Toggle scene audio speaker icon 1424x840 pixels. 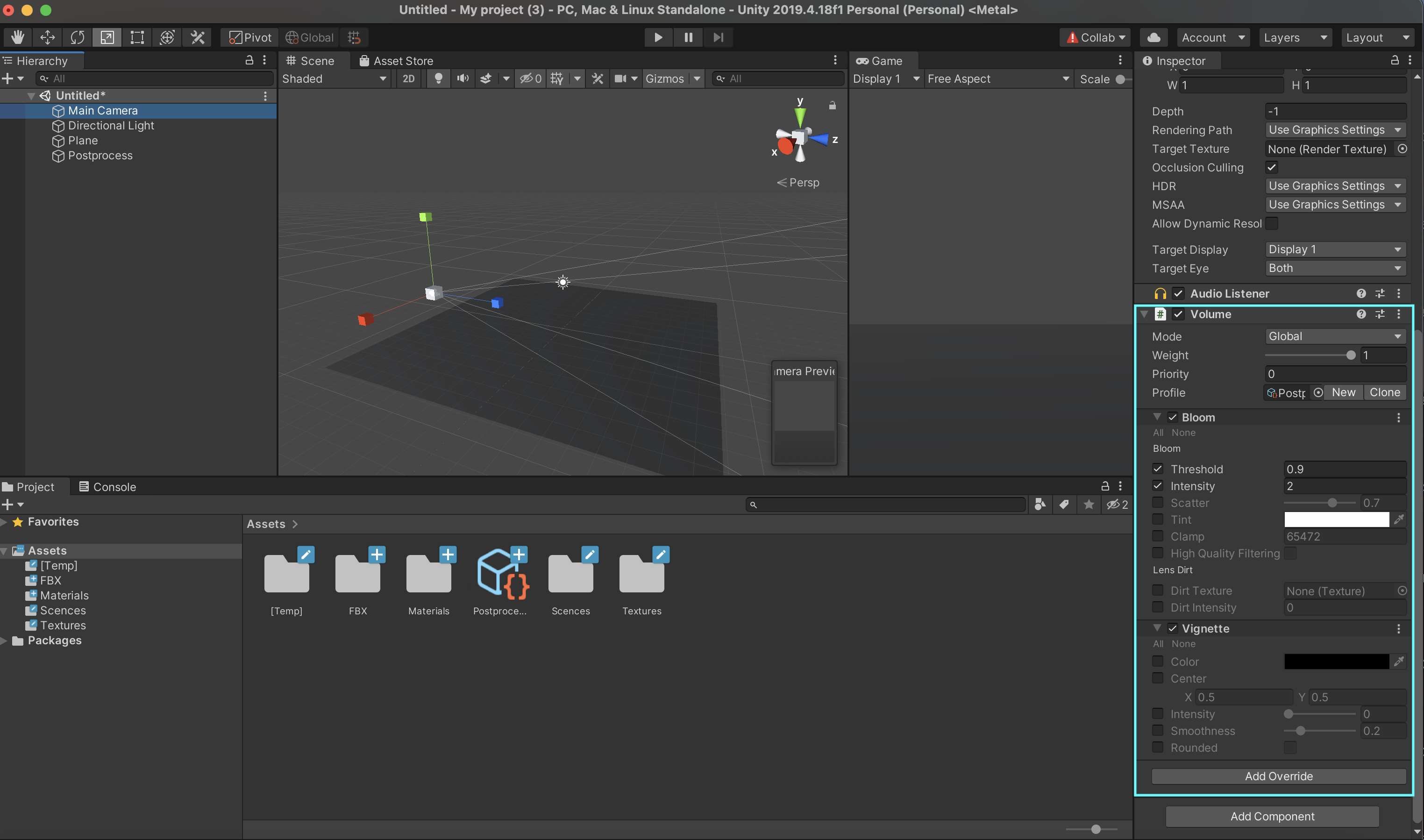tap(463, 78)
